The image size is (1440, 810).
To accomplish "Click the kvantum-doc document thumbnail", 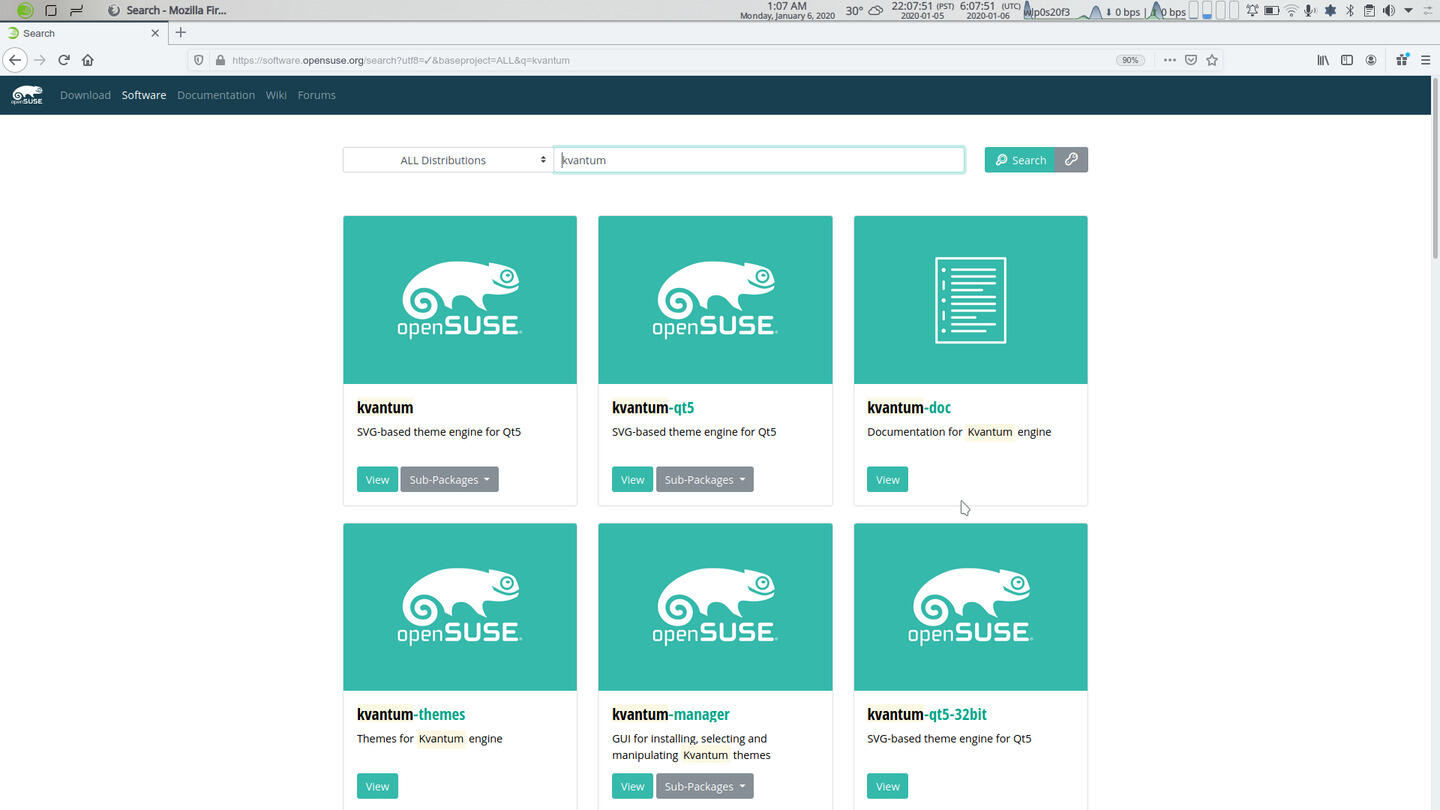I will (970, 300).
